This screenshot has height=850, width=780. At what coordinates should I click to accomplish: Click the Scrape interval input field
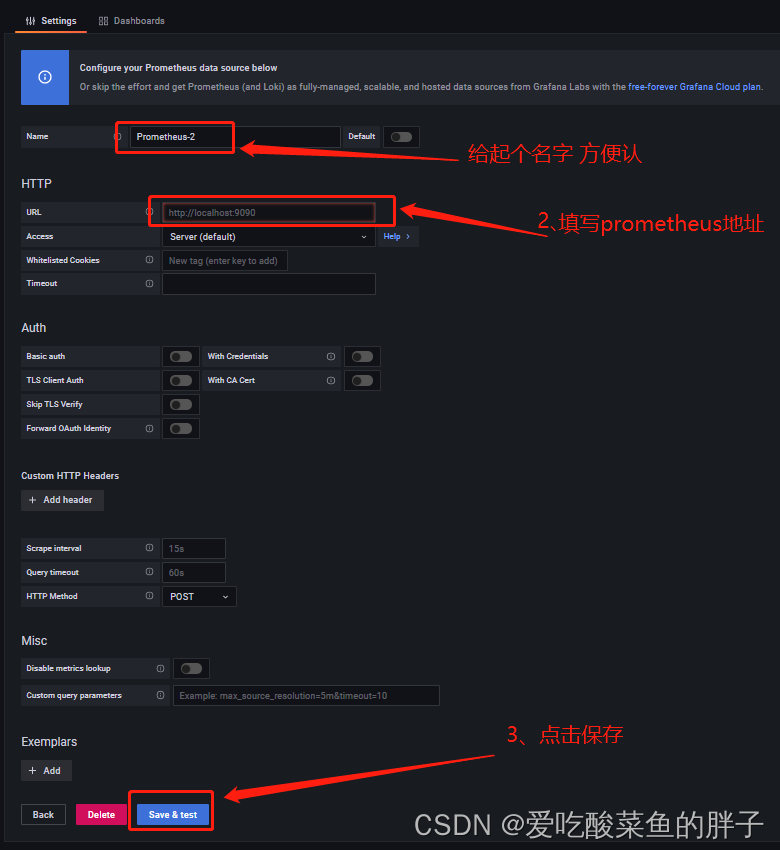(194, 549)
